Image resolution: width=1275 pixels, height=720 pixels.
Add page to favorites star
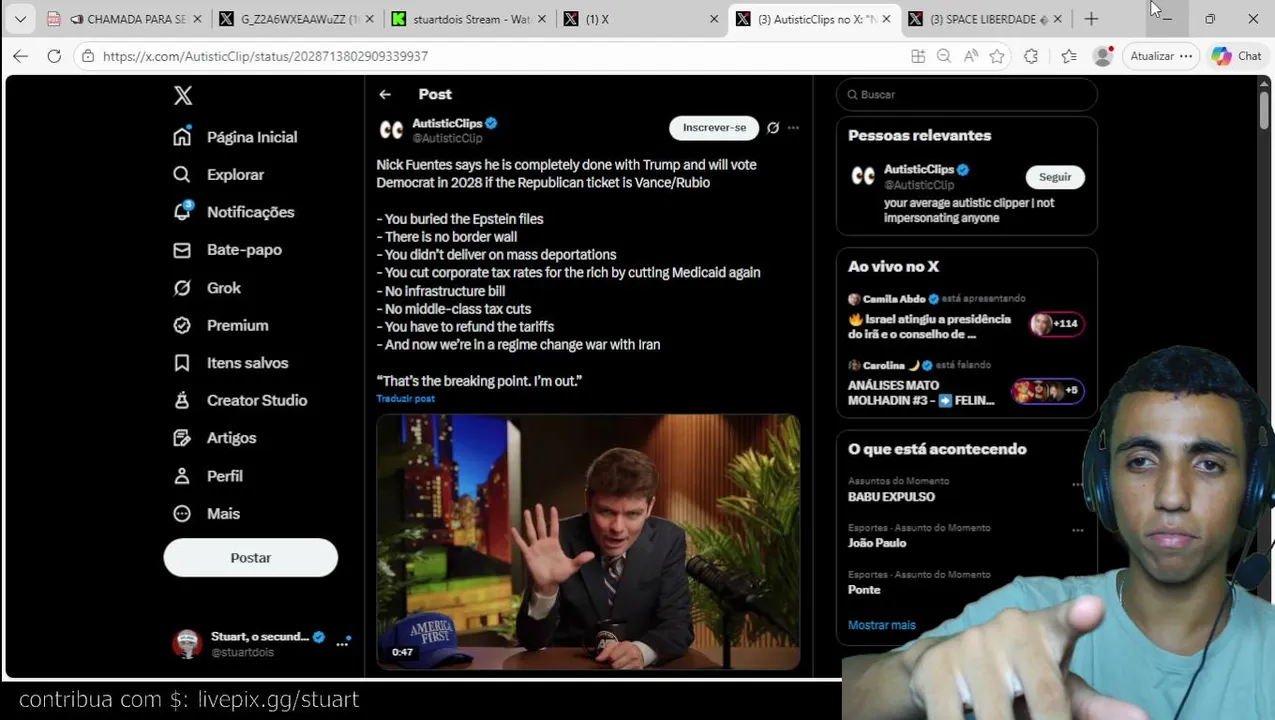click(997, 56)
